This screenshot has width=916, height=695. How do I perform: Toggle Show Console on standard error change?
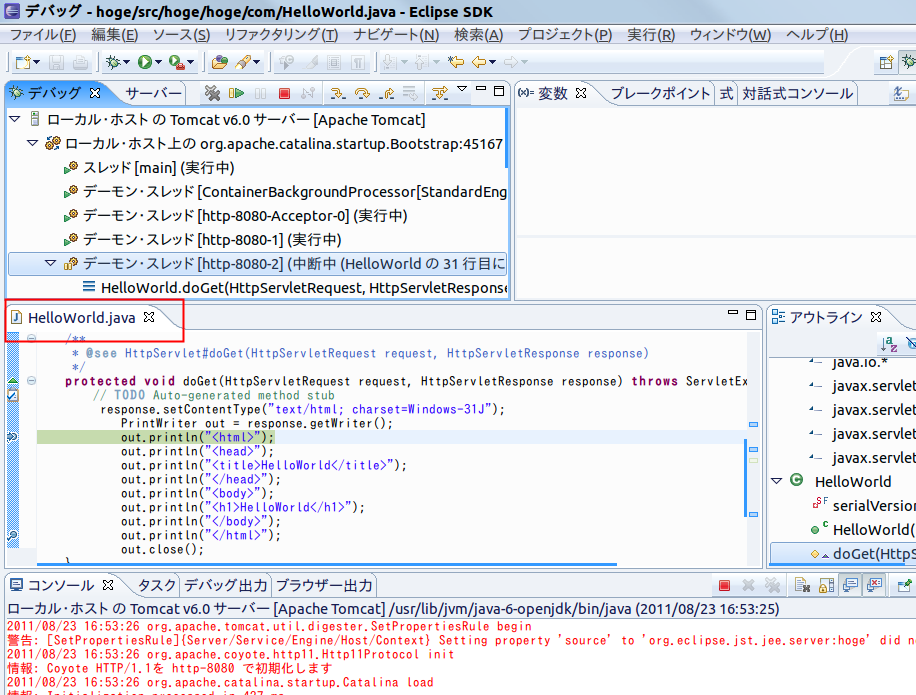coord(875,585)
